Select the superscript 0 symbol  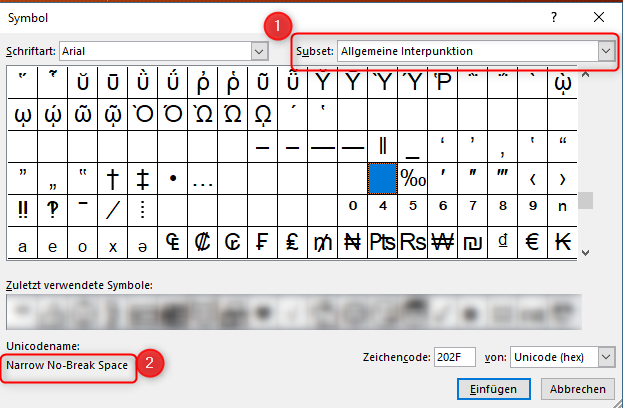352,211
